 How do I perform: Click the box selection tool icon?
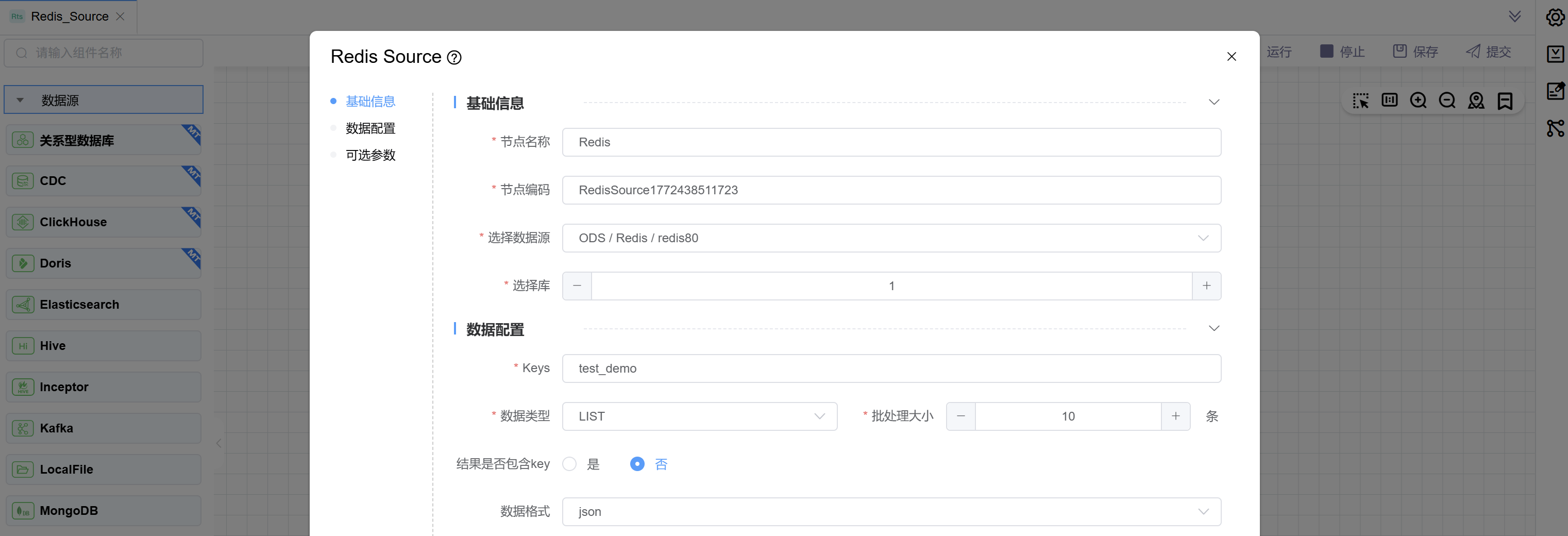point(1360,100)
